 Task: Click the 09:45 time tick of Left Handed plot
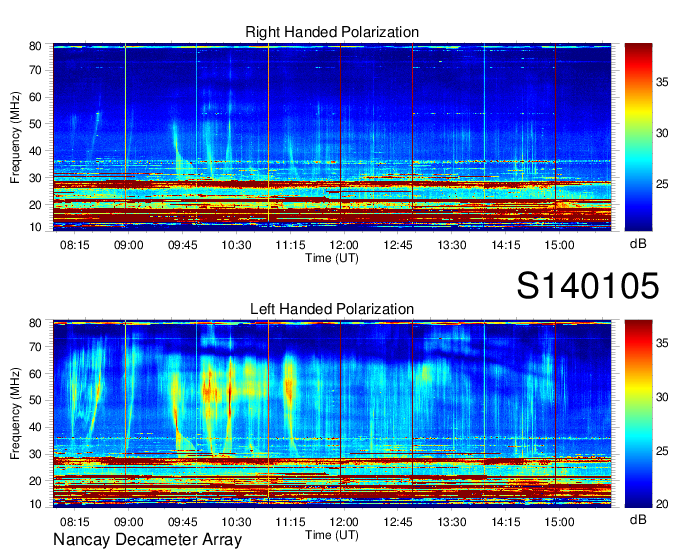pyautogui.click(x=183, y=522)
